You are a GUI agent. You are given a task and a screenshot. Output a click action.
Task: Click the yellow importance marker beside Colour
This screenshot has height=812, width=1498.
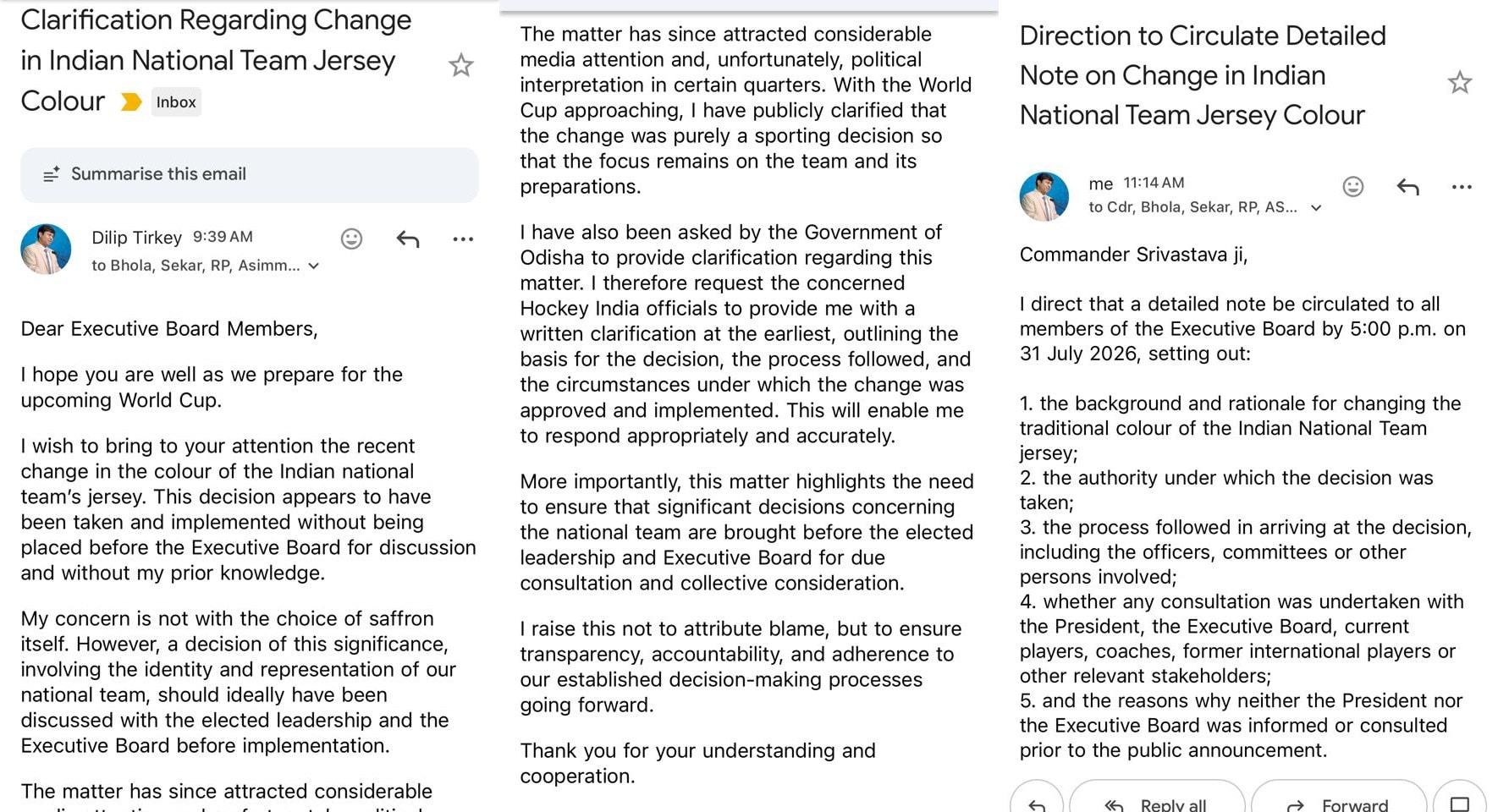pos(130,102)
